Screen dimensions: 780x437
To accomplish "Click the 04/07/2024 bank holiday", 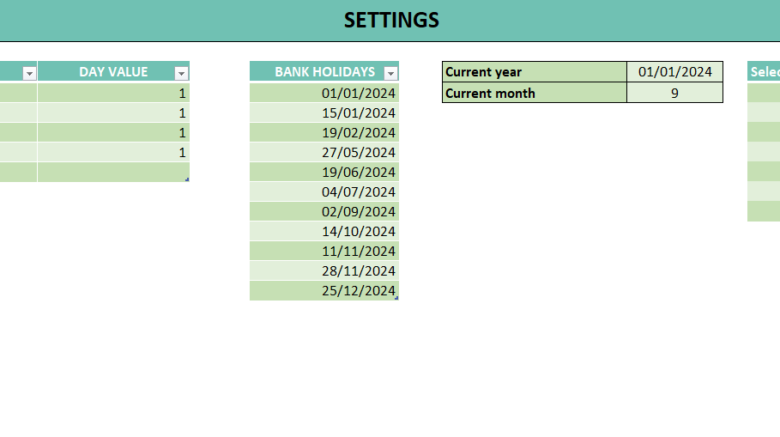I will tap(324, 192).
